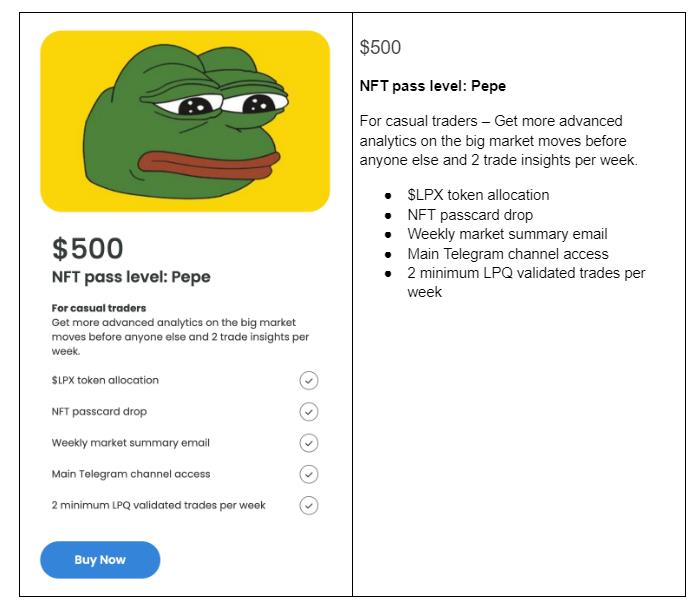Viewport: 696px width, 602px height.
Task: Click the Pepe frog image
Action: [x=185, y=121]
